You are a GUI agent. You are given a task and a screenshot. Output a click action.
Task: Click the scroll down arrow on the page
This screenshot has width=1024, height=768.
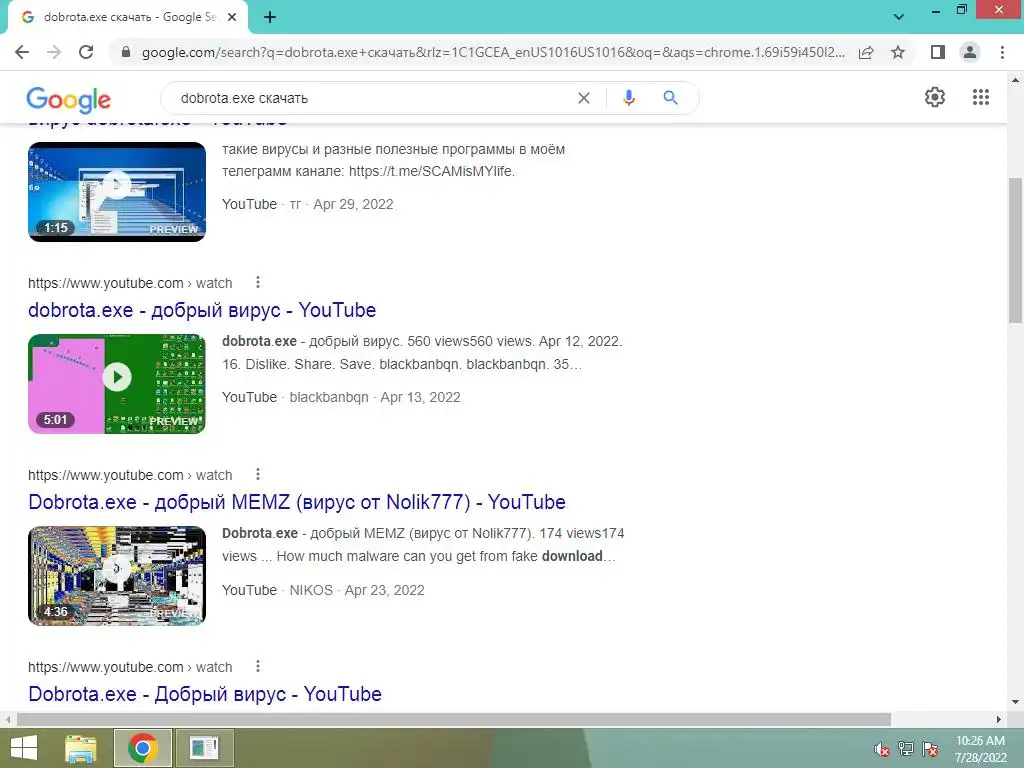coord(1015,702)
